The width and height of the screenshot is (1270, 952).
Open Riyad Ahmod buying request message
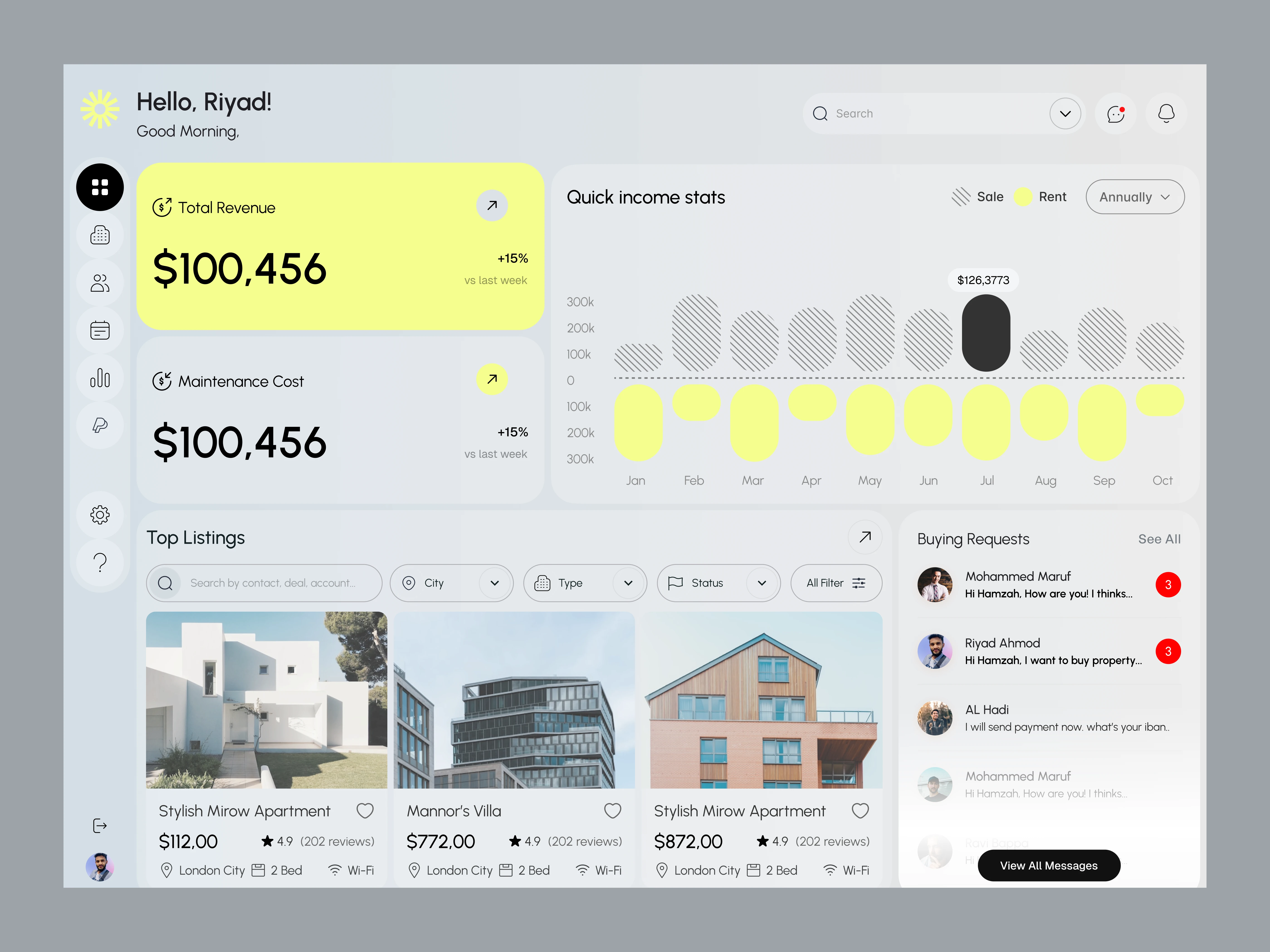coord(1049,651)
